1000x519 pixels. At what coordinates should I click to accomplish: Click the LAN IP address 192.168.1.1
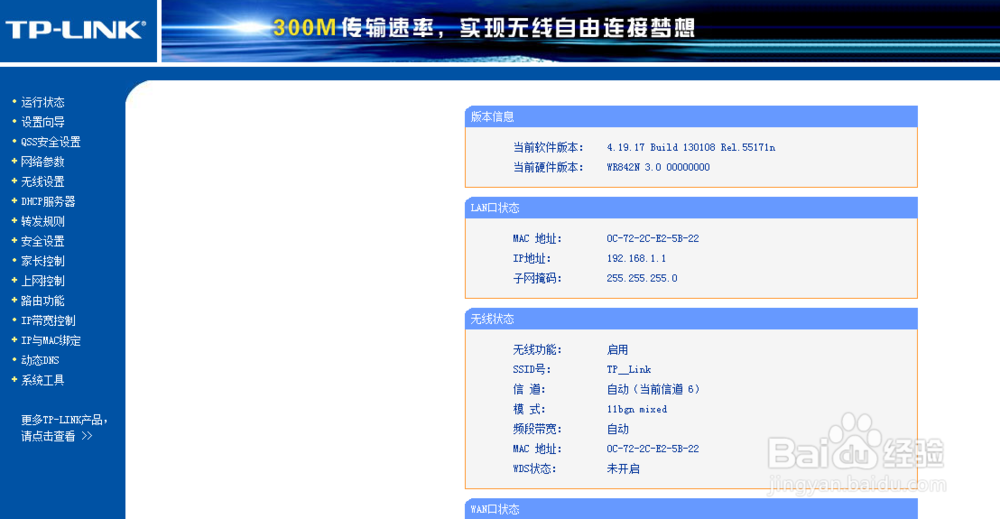tap(636, 258)
